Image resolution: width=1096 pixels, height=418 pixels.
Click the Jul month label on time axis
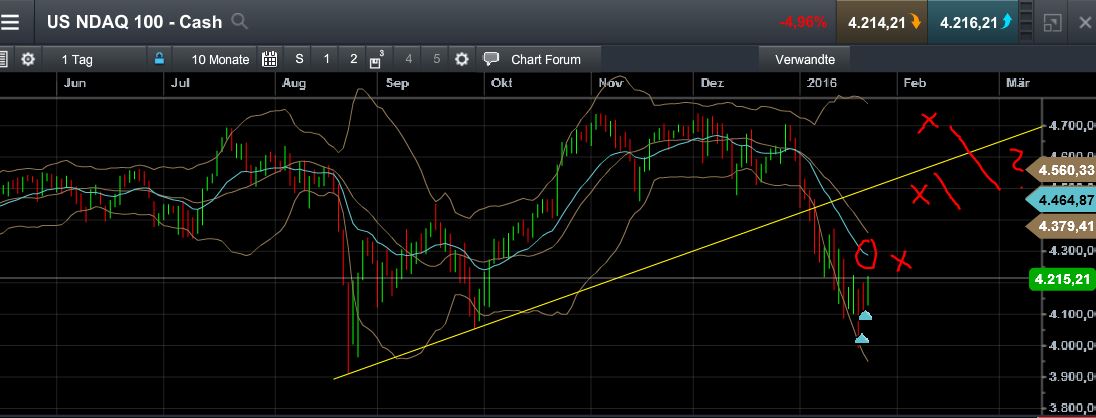[x=180, y=83]
